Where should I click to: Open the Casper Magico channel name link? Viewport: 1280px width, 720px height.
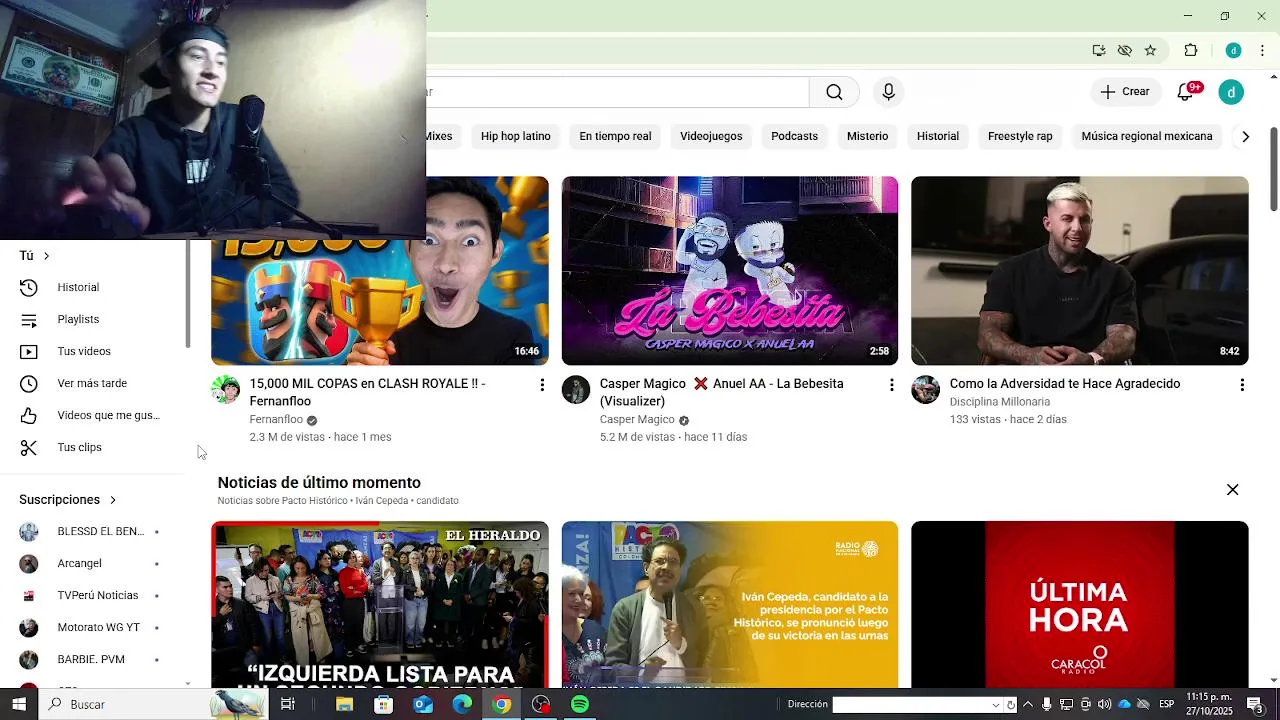[637, 420]
